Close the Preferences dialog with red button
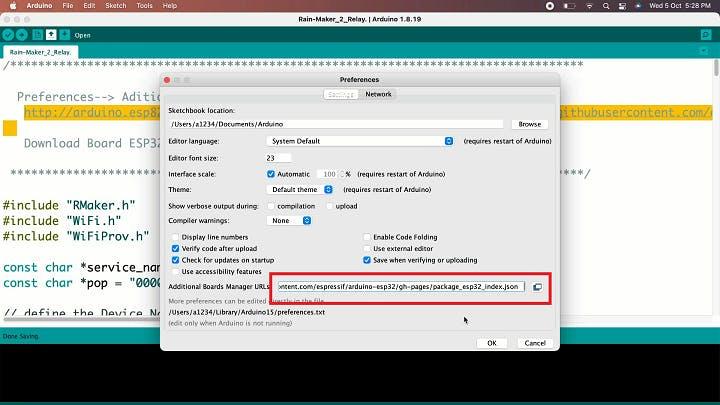 (167, 80)
